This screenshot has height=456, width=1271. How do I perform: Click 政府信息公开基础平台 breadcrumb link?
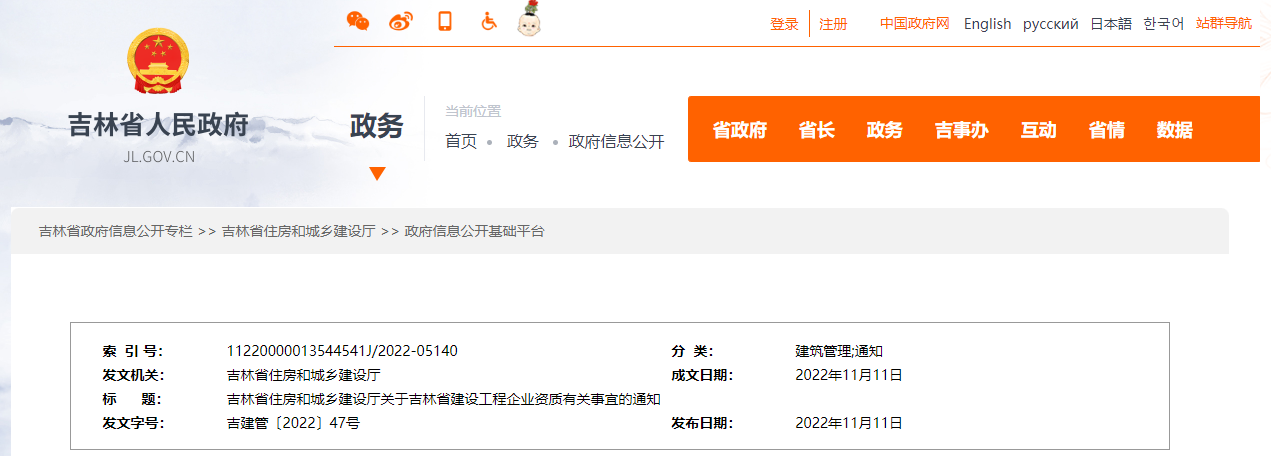(x=474, y=231)
